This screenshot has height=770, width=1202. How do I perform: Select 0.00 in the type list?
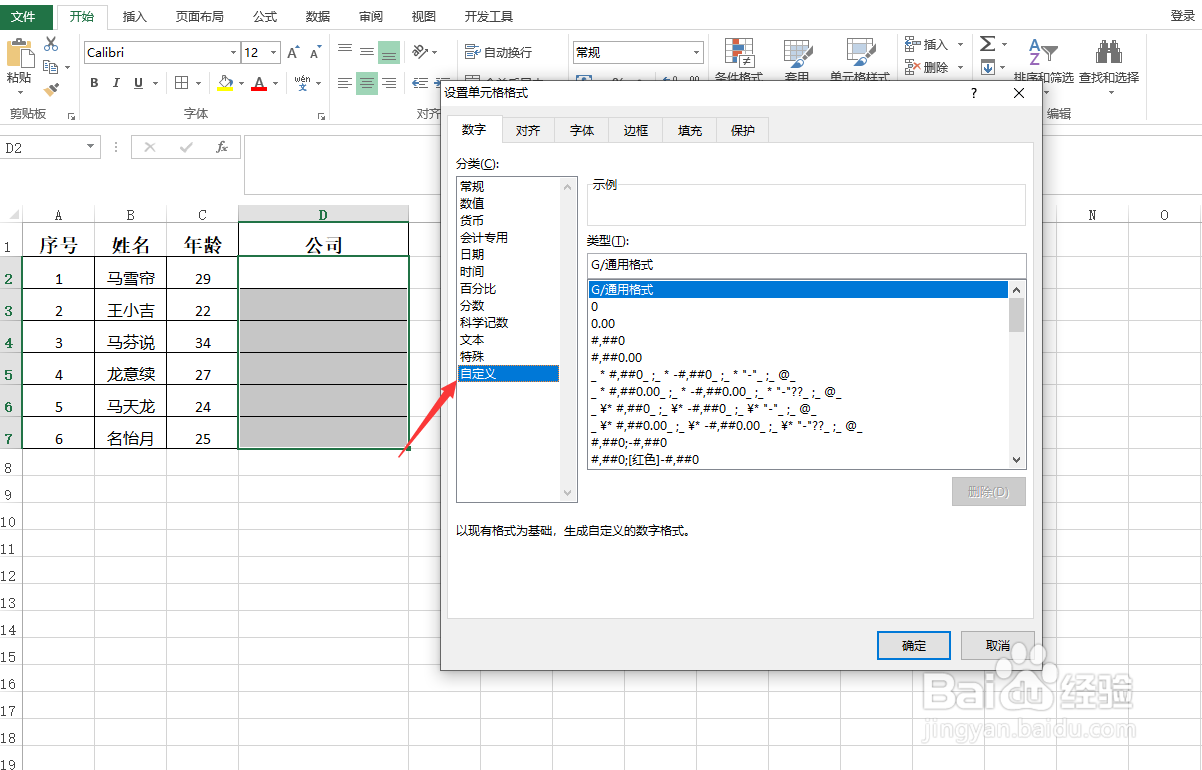point(798,323)
